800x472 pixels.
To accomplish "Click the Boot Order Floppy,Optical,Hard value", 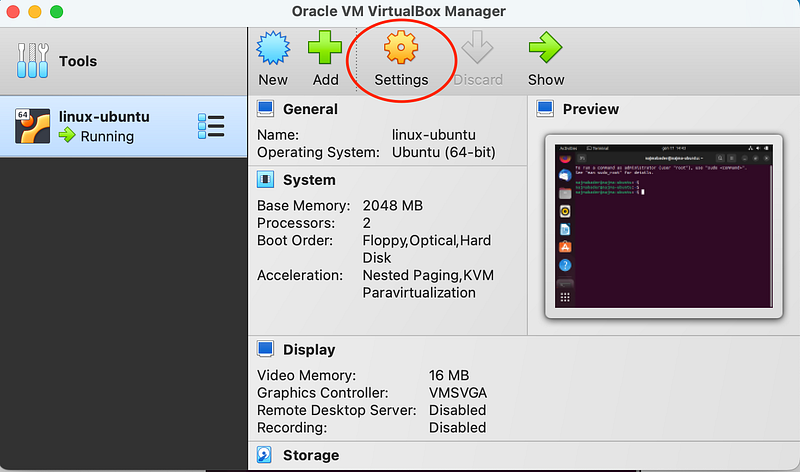I will click(427, 249).
